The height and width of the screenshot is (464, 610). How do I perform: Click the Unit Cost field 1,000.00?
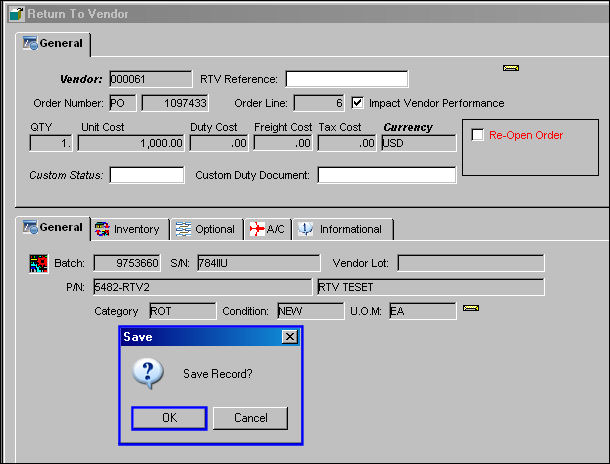click(131, 143)
